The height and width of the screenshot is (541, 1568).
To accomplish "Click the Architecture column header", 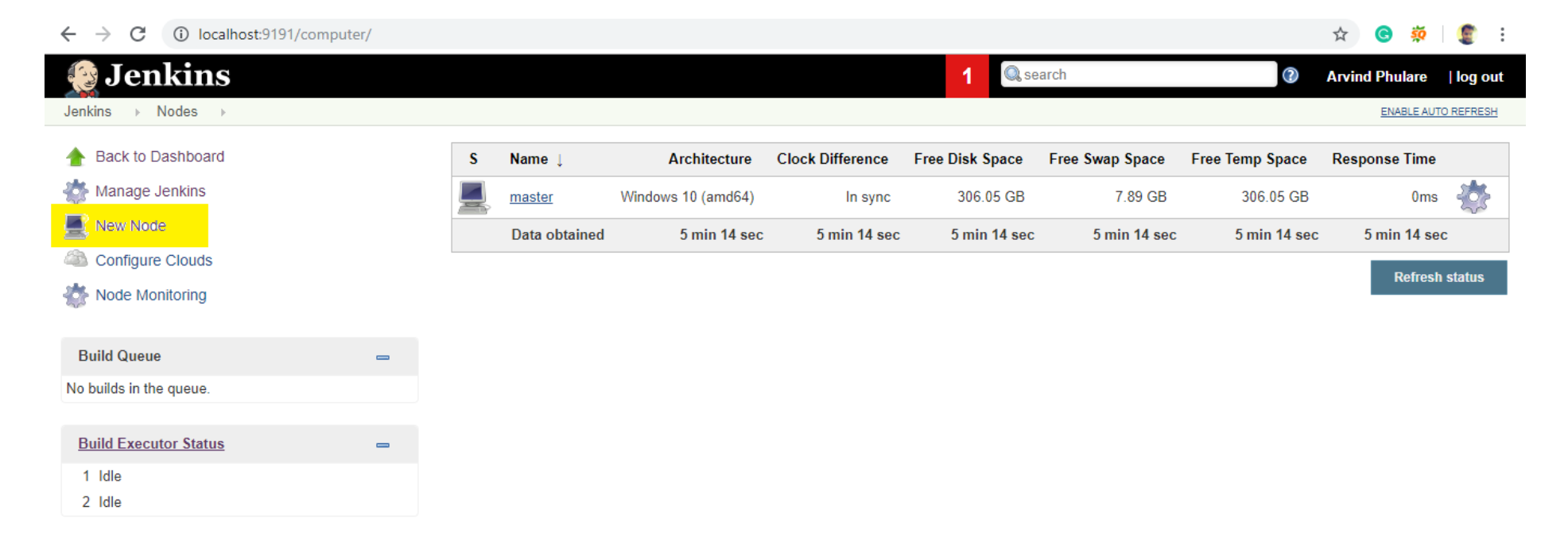I will (x=709, y=159).
